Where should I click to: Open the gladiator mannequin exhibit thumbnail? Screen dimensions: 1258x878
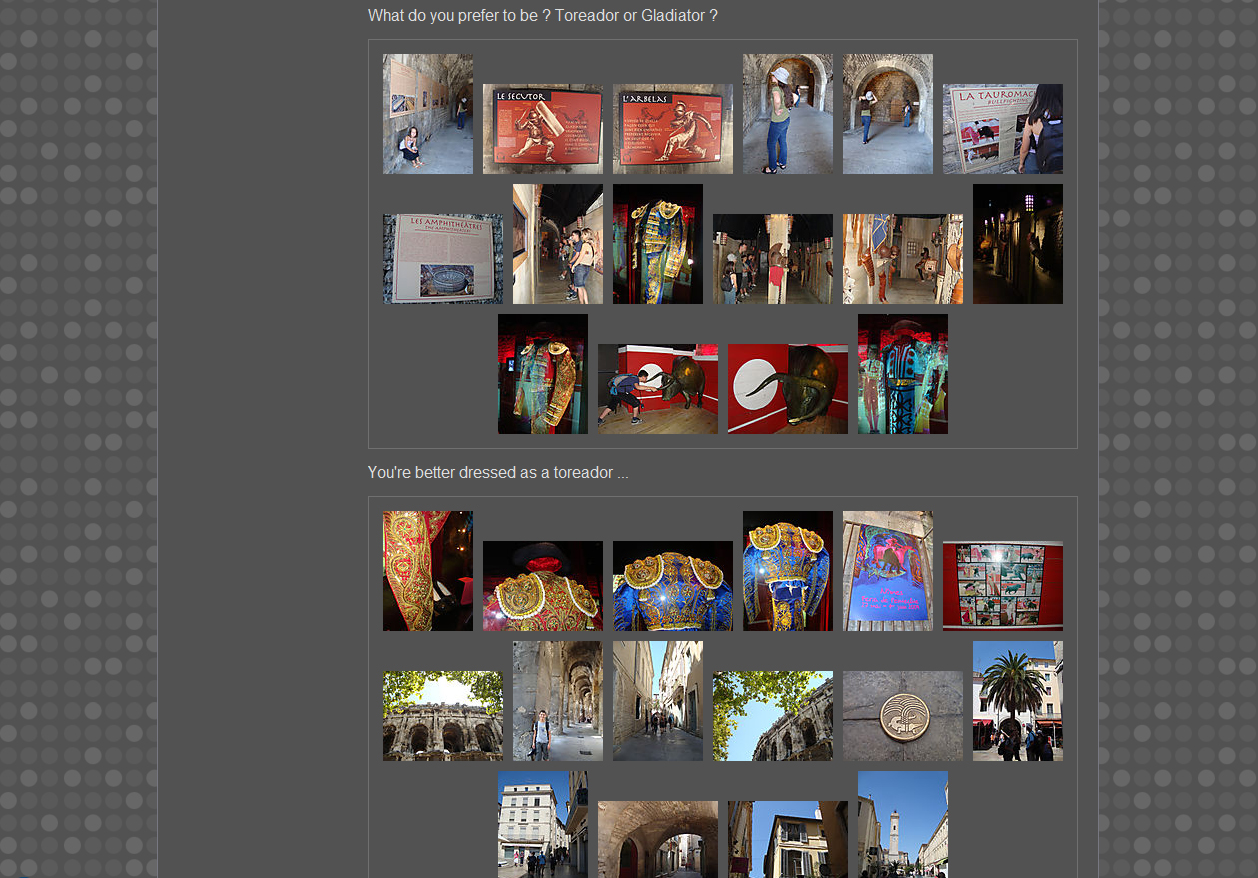pos(902,258)
